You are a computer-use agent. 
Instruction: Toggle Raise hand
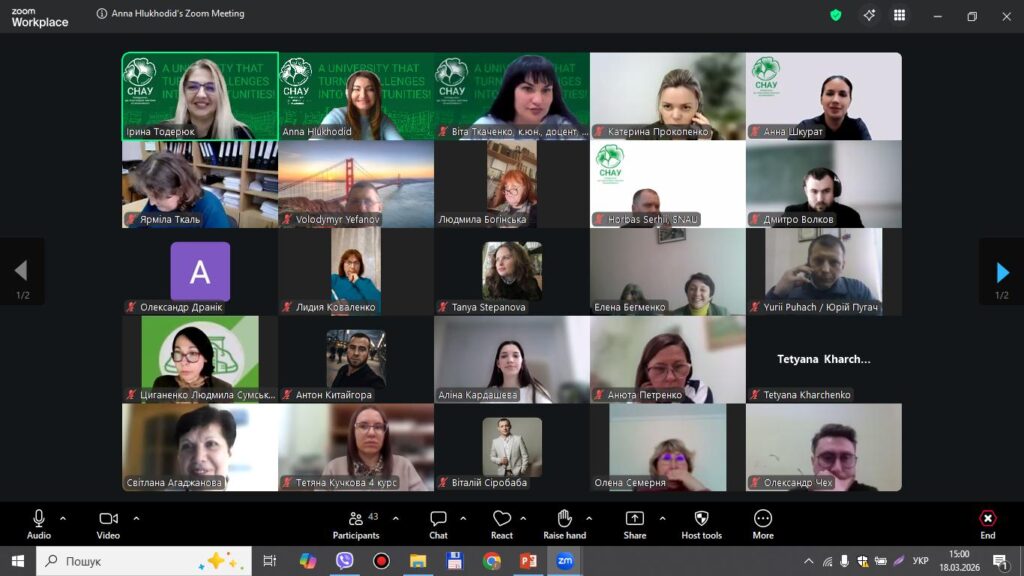tap(564, 524)
